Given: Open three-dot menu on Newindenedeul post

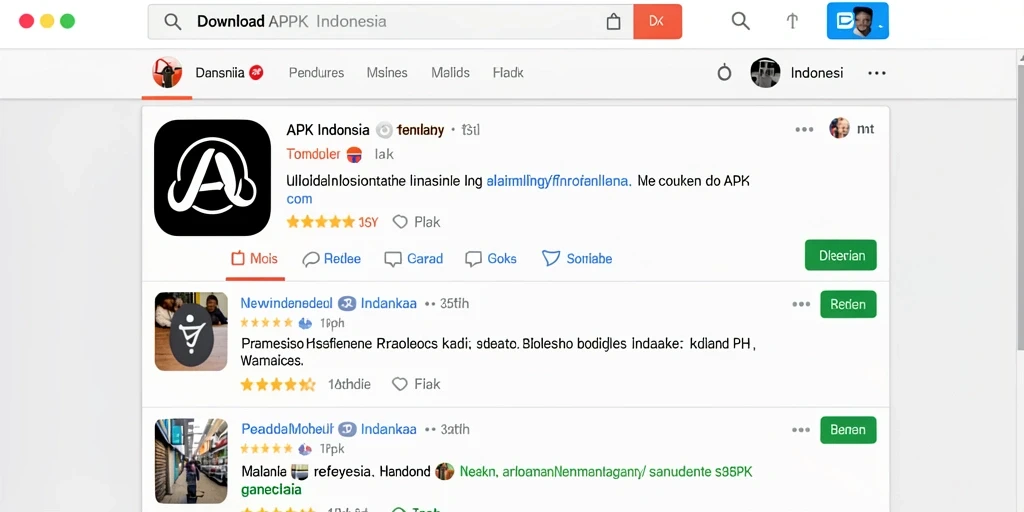Looking at the screenshot, I should point(801,304).
